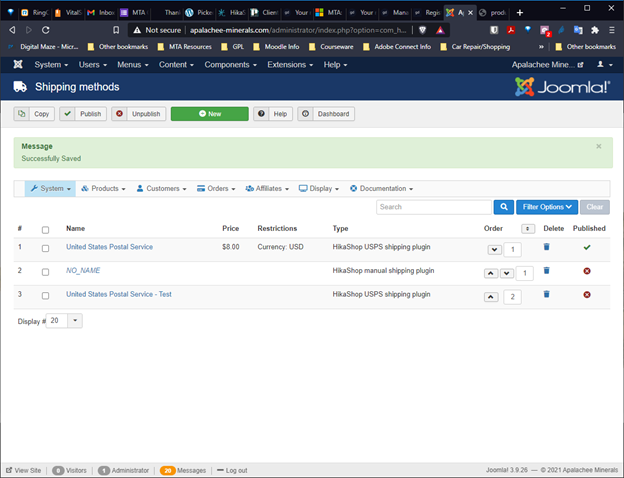Open the Apalachee Mine... site preview link

pos(547,64)
